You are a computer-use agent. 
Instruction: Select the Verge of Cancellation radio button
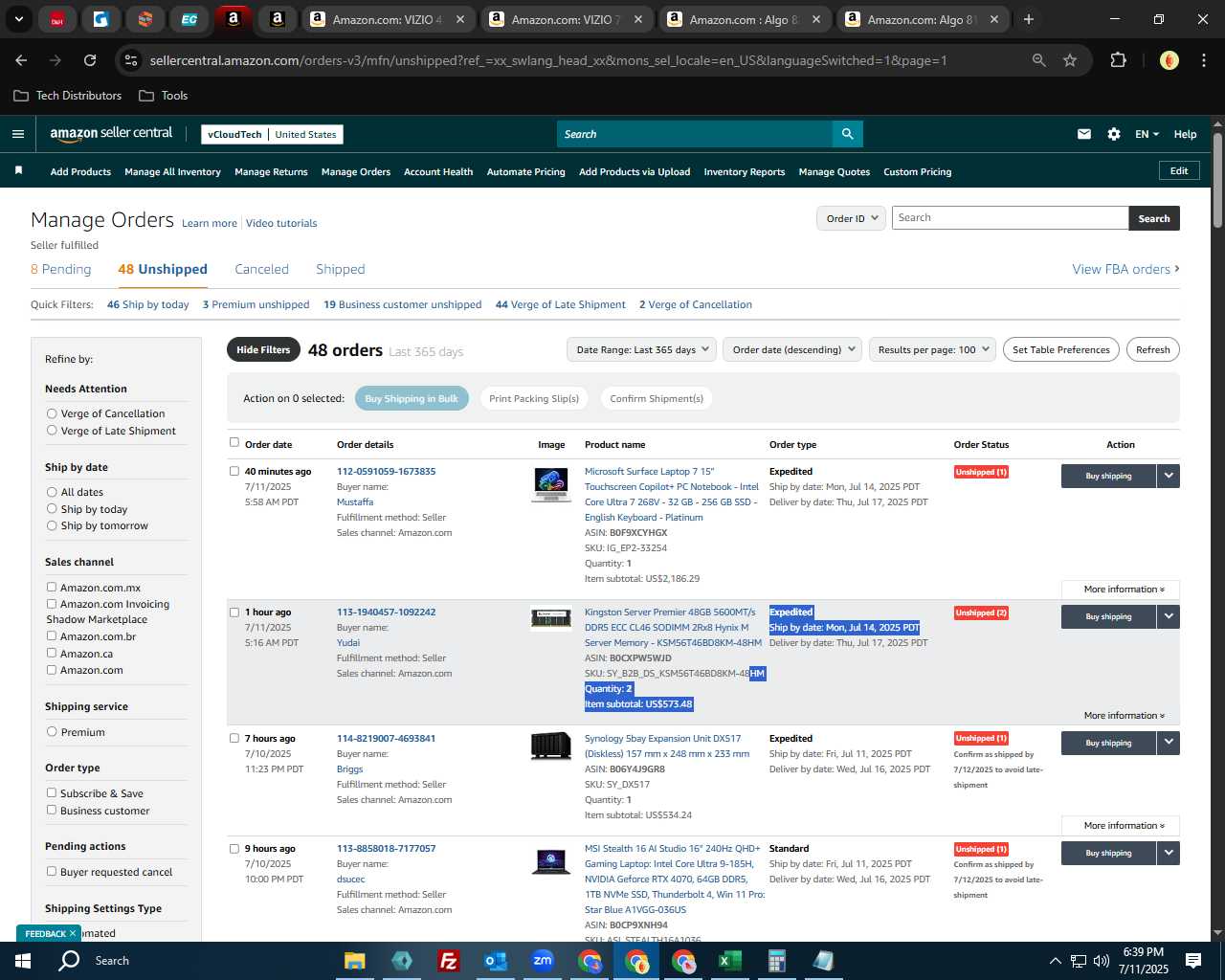point(52,413)
